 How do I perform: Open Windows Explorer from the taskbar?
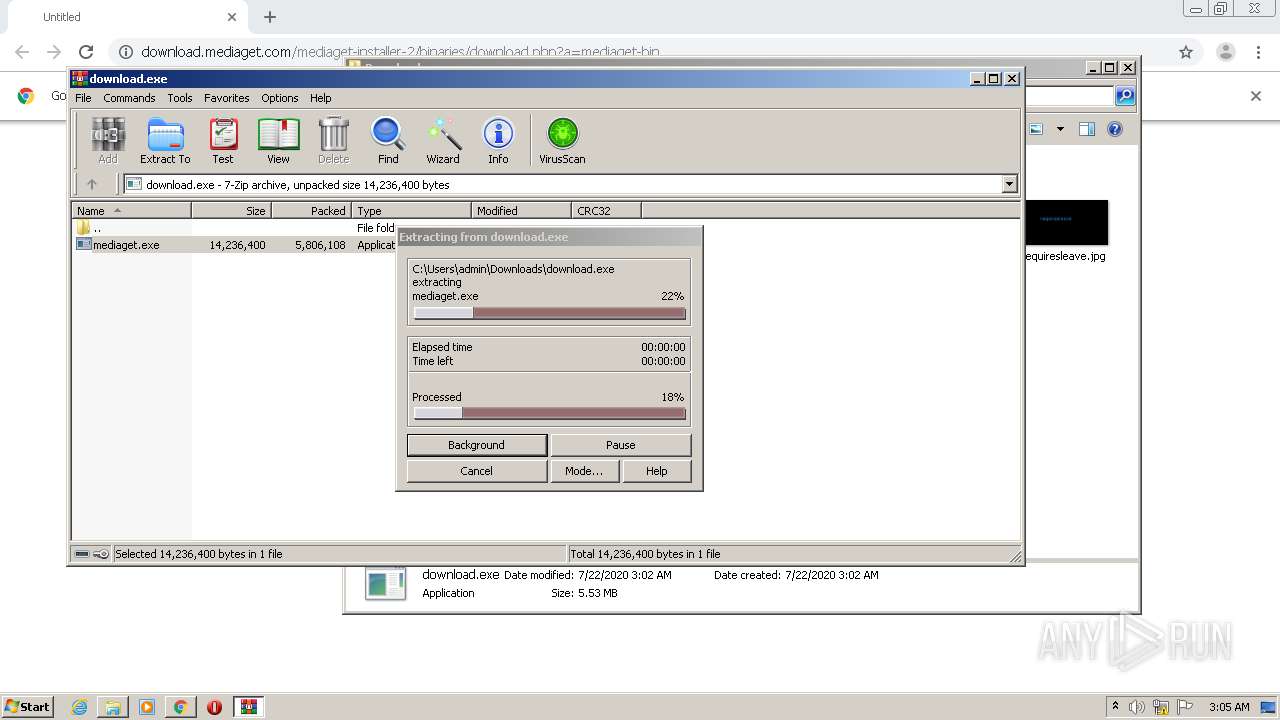pyautogui.click(x=113, y=707)
